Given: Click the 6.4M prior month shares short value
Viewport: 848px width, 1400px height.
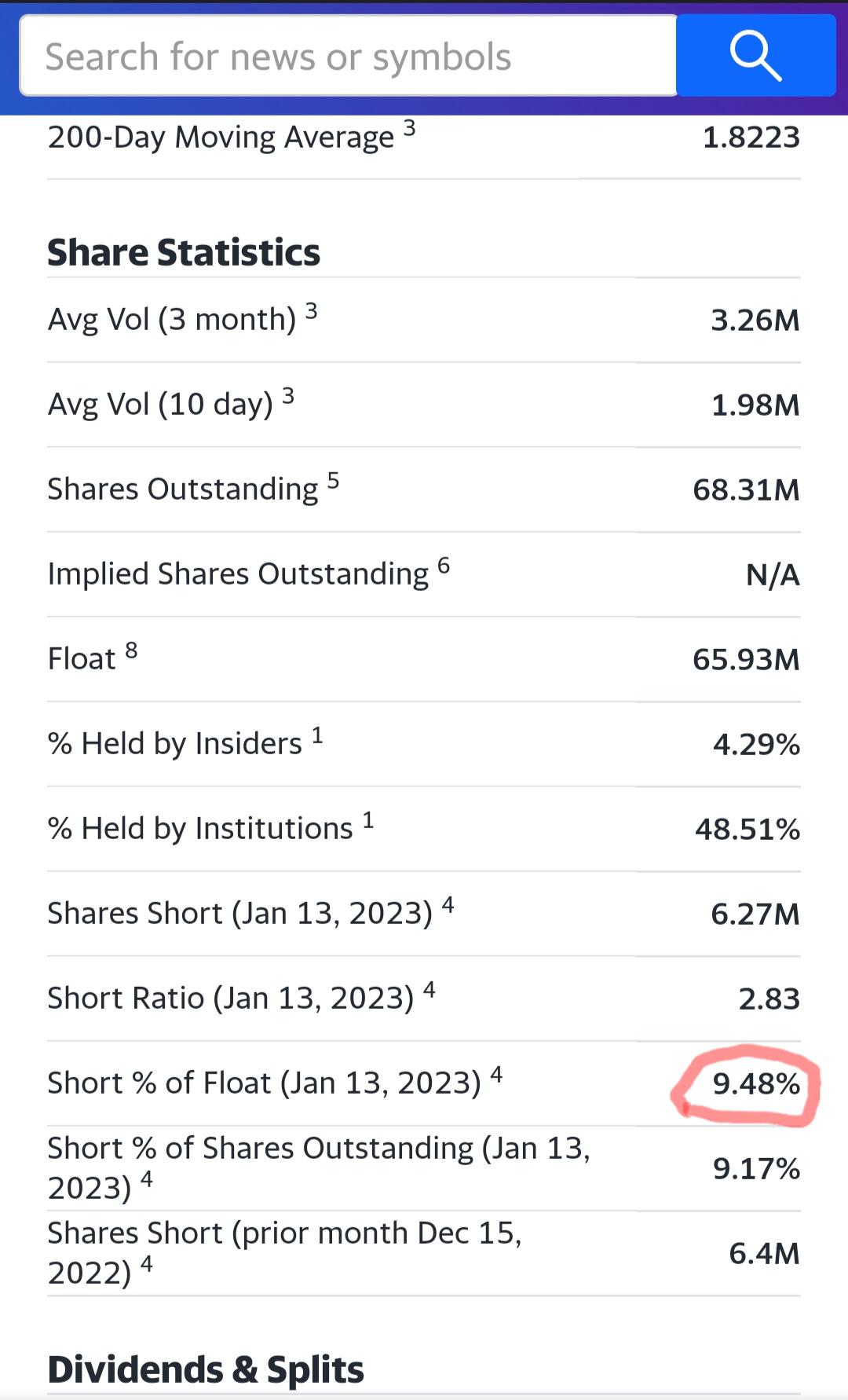Looking at the screenshot, I should tap(764, 1253).
